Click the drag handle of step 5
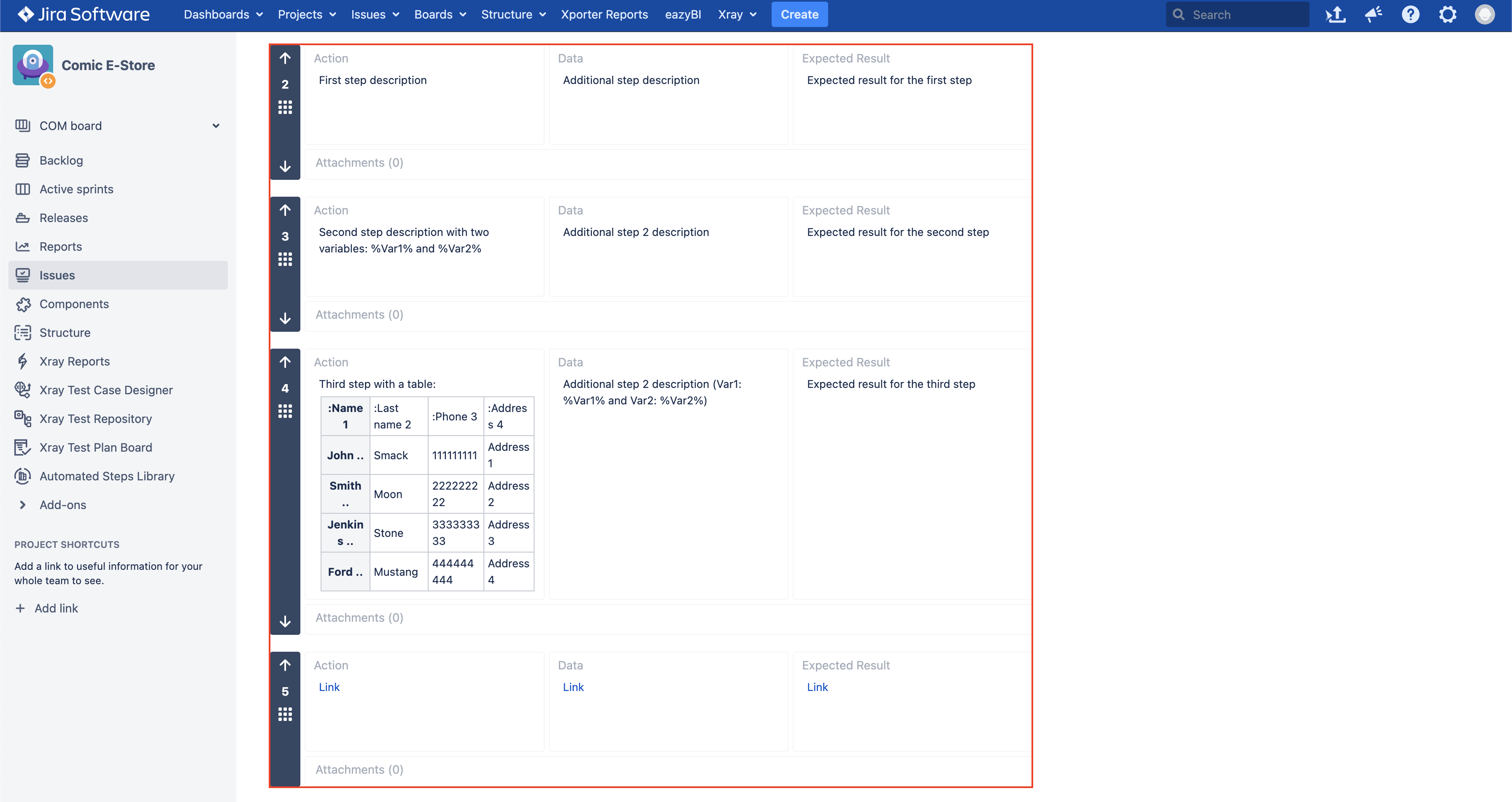This screenshot has height=802, width=1512. [285, 715]
